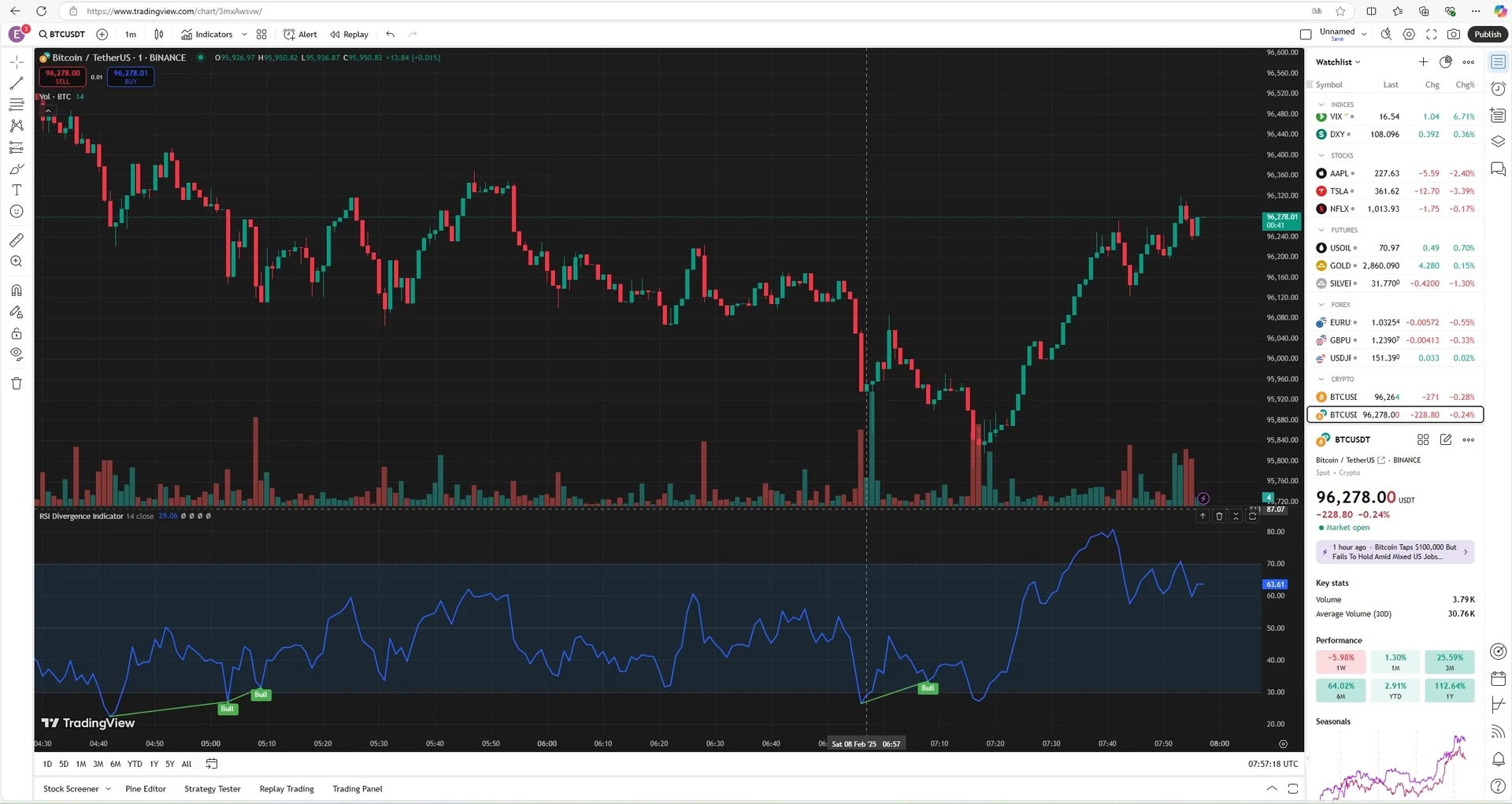
Task: Collapse the FOREX watchlist section
Action: click(1321, 305)
